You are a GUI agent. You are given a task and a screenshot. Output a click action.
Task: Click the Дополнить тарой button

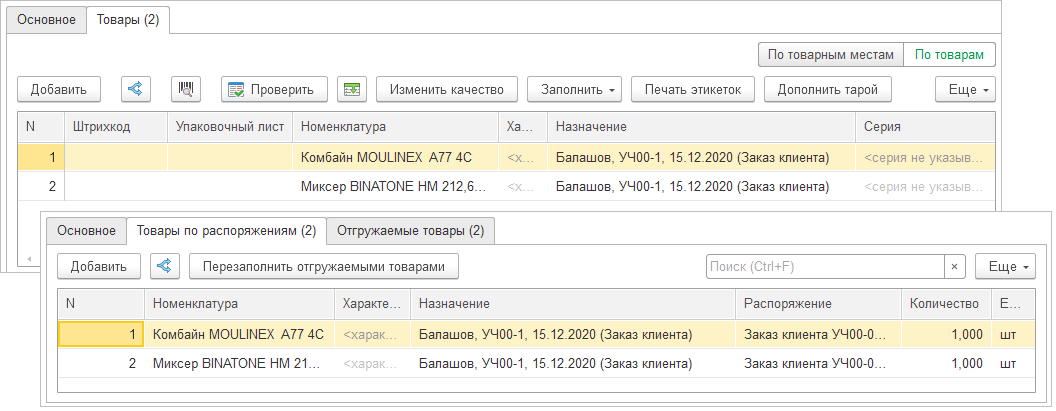pyautogui.click(x=828, y=89)
